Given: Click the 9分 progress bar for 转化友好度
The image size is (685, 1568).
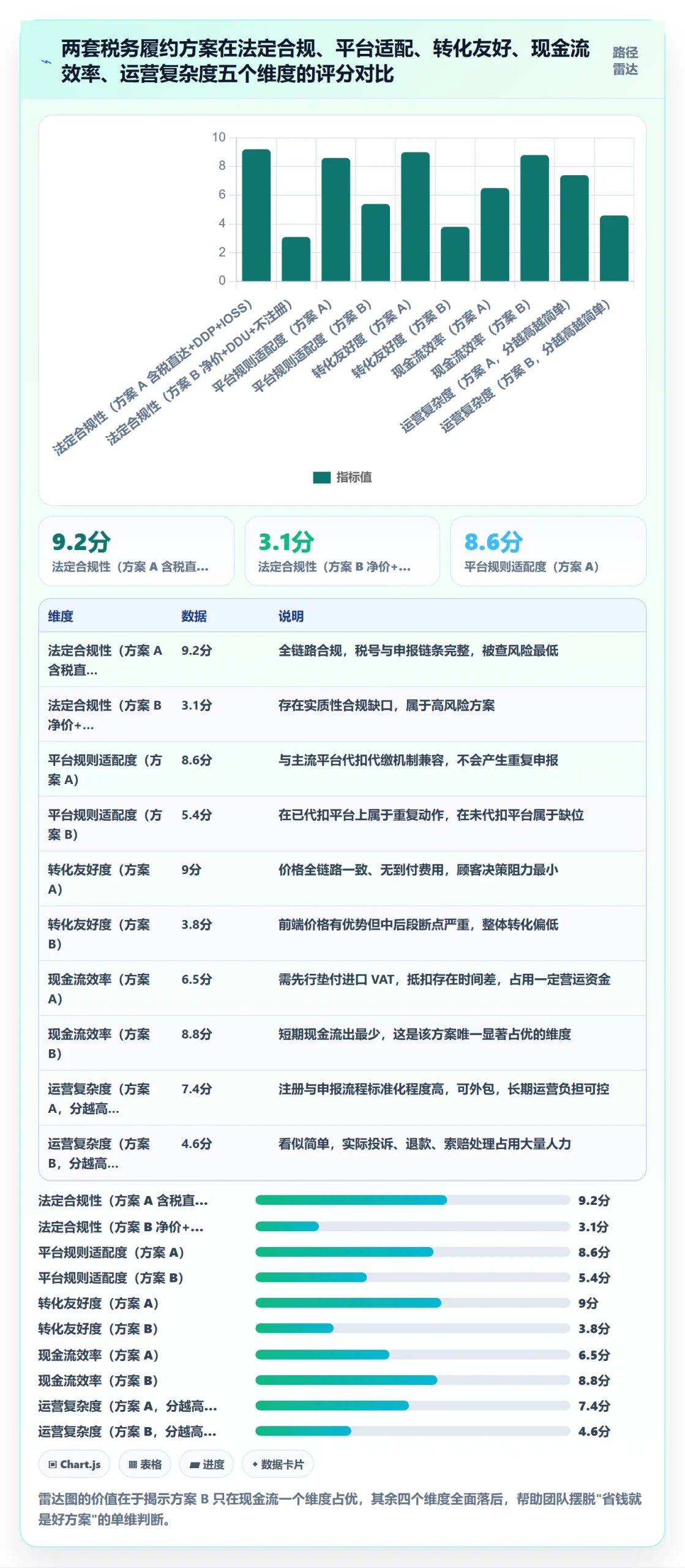Looking at the screenshot, I should click(413, 1303).
